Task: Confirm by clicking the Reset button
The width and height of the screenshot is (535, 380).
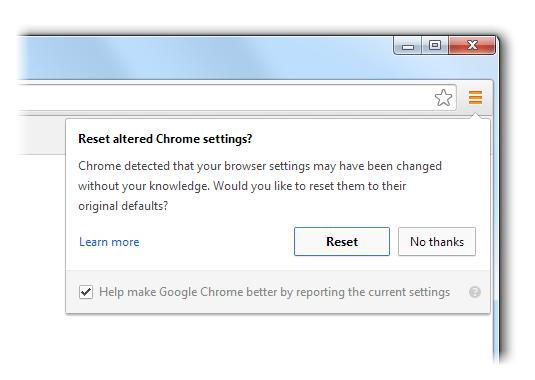Action: [342, 242]
